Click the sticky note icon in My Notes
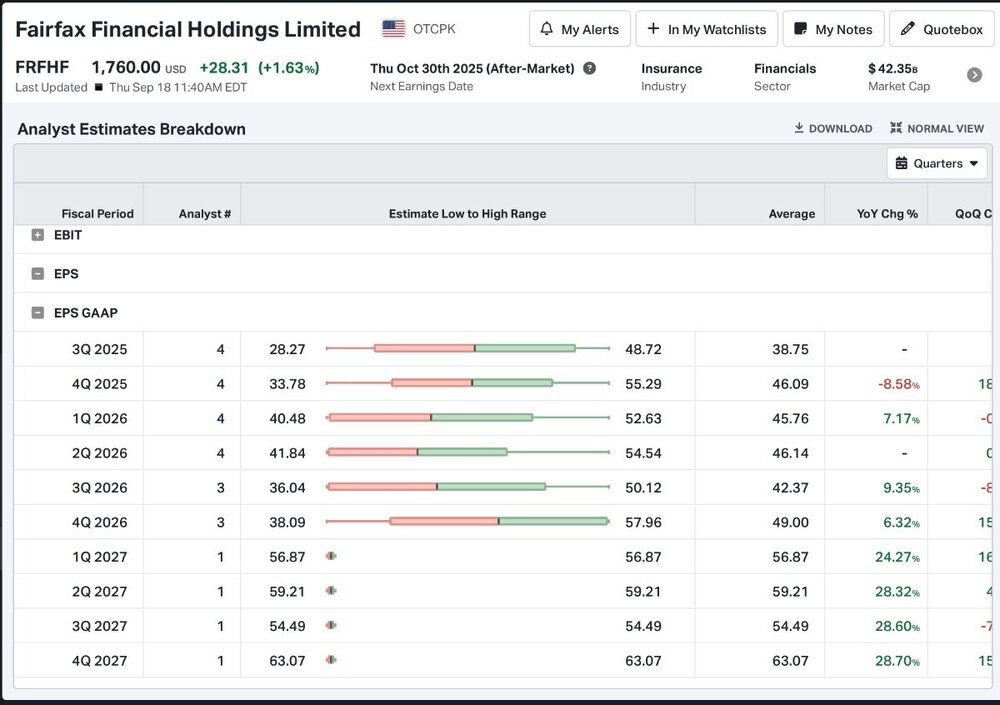This screenshot has width=1000, height=705. tap(800, 29)
